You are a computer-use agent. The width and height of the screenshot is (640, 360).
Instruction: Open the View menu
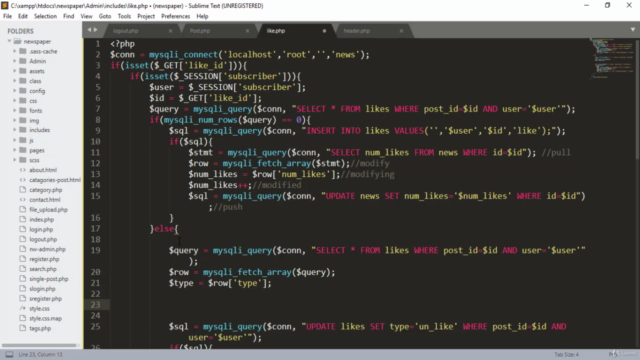[x=87, y=16]
